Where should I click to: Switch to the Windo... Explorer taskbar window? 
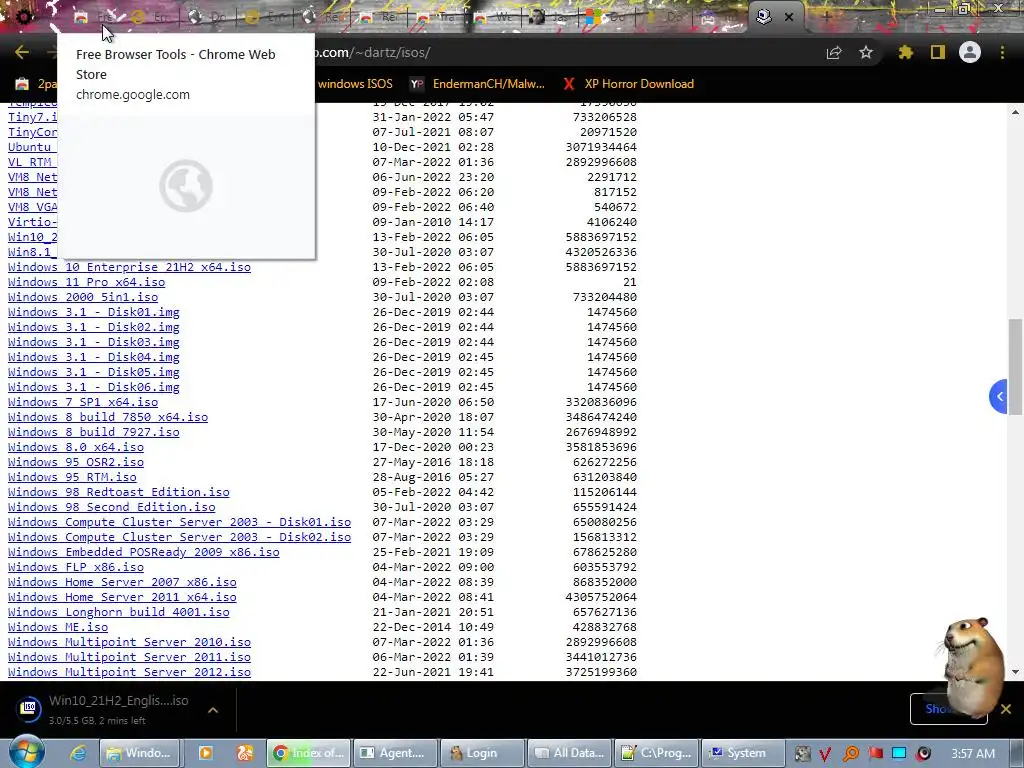[140, 753]
